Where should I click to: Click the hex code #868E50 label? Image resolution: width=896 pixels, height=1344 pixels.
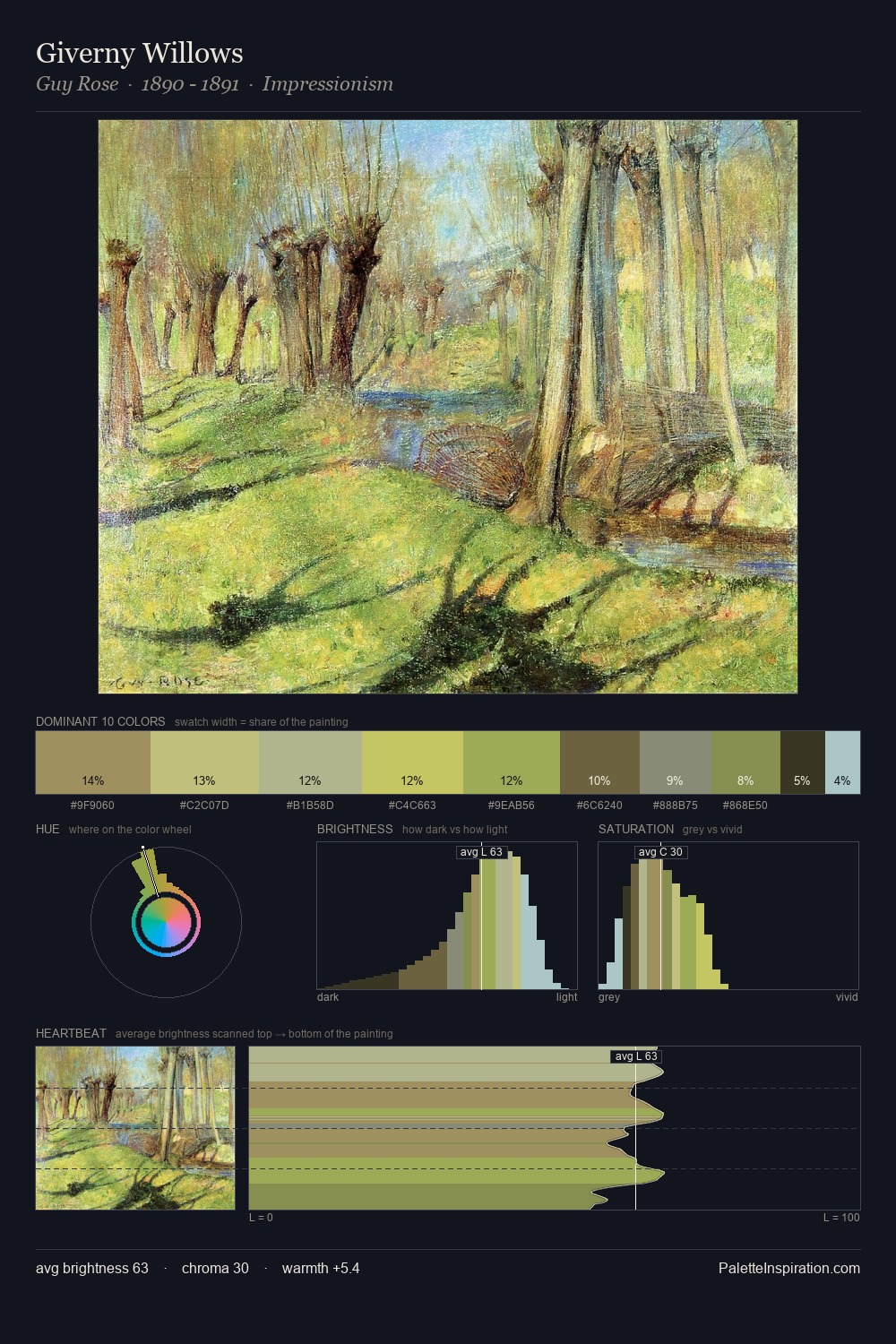[745, 805]
